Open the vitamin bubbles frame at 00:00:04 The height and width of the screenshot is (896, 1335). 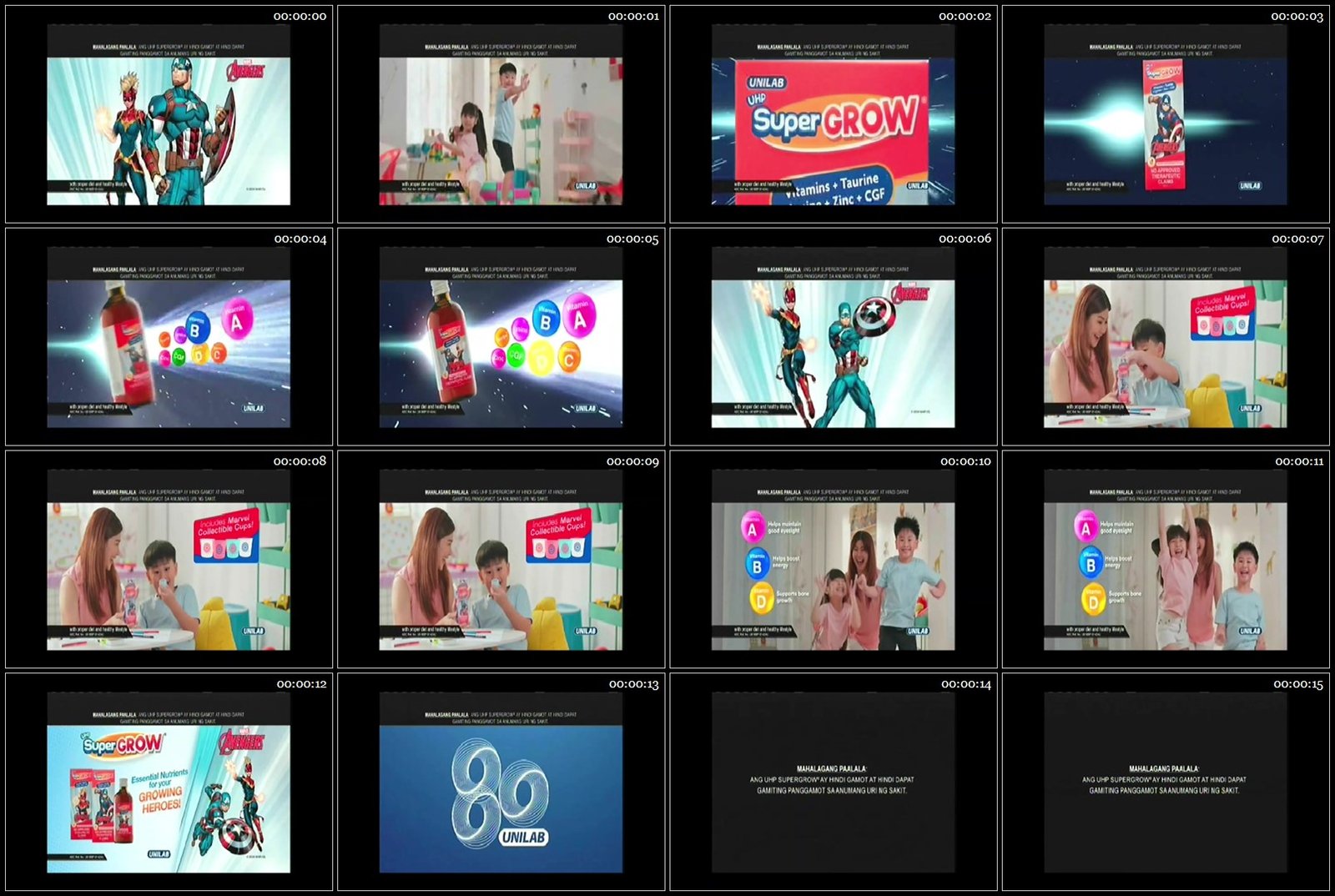tap(169, 337)
